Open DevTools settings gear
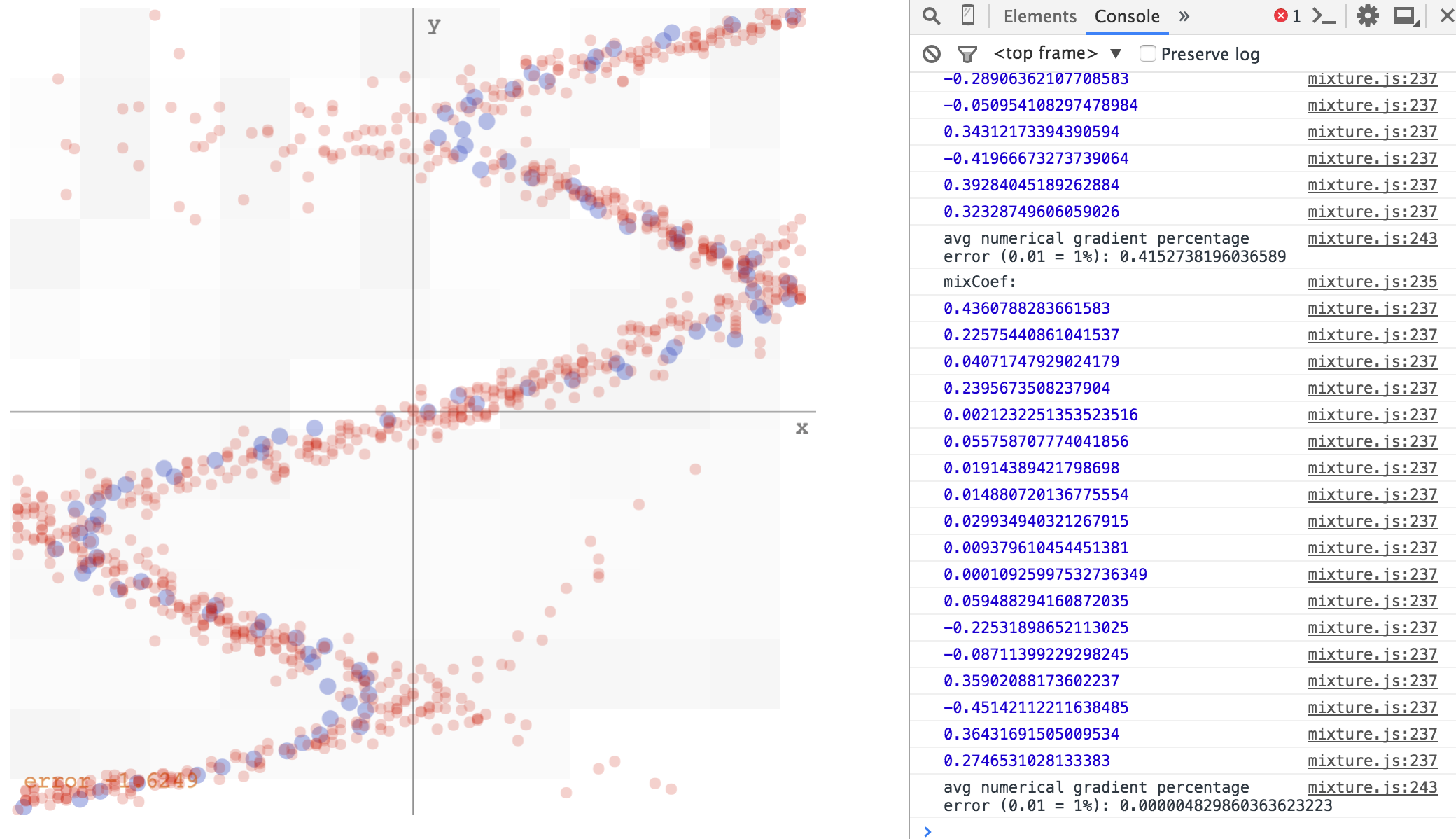Image resolution: width=1456 pixels, height=839 pixels. click(x=1367, y=15)
